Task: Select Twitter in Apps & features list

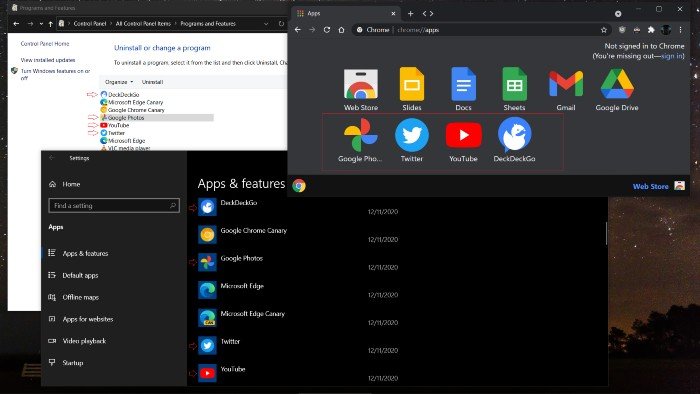Action: (x=299, y=346)
